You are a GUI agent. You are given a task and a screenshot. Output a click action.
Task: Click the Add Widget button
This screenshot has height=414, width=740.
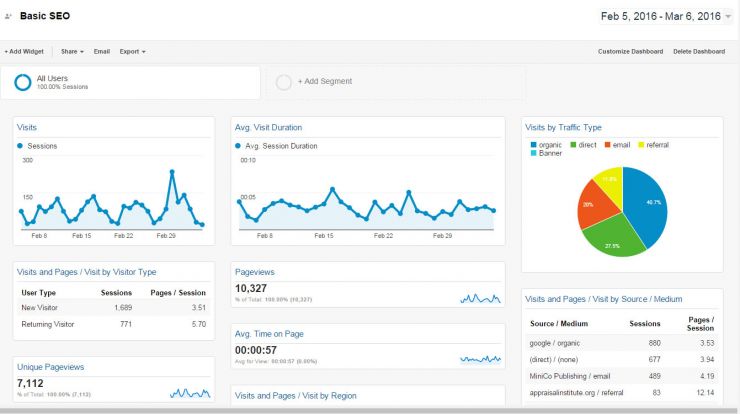click(x=24, y=51)
